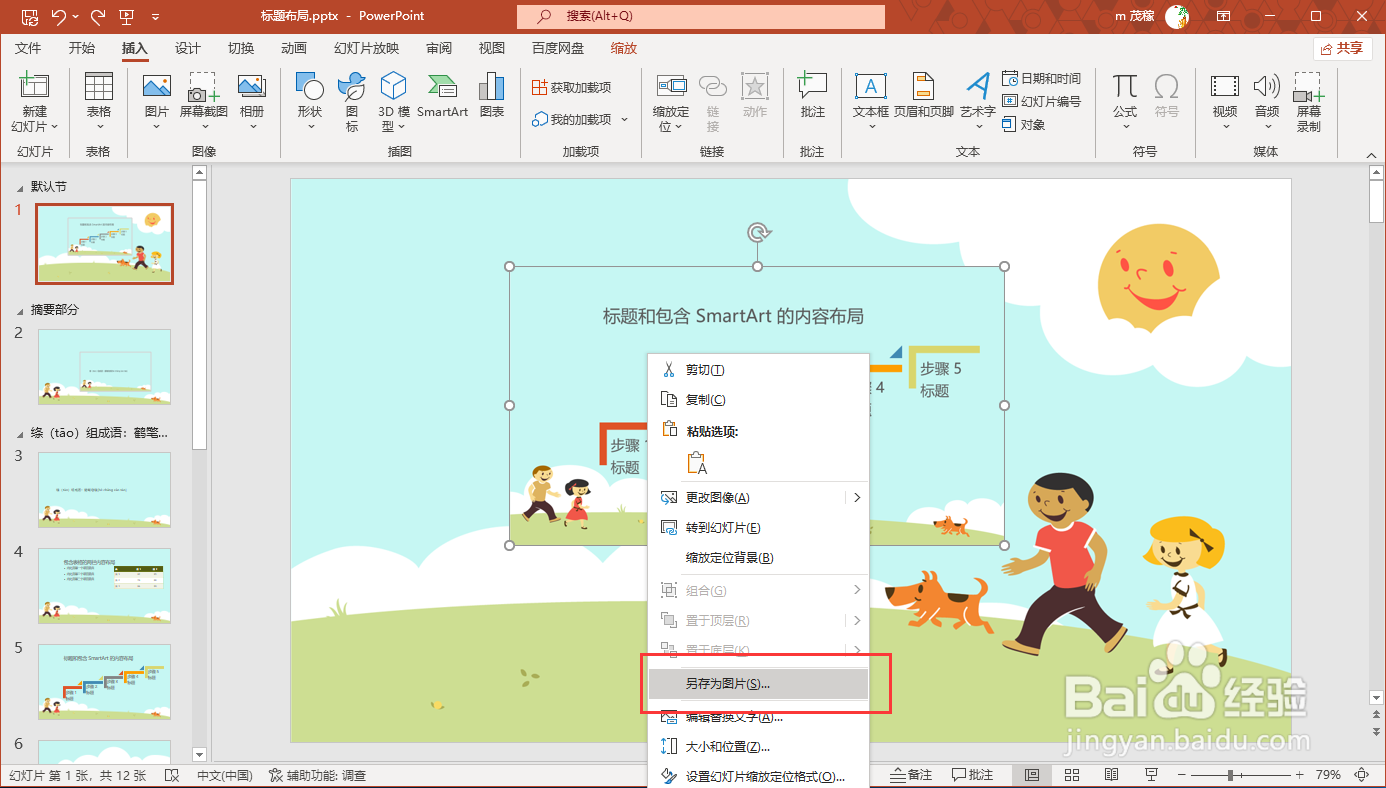Viewport: 1386px width, 788px height.
Task: Click the undo icon
Action: [x=58, y=16]
